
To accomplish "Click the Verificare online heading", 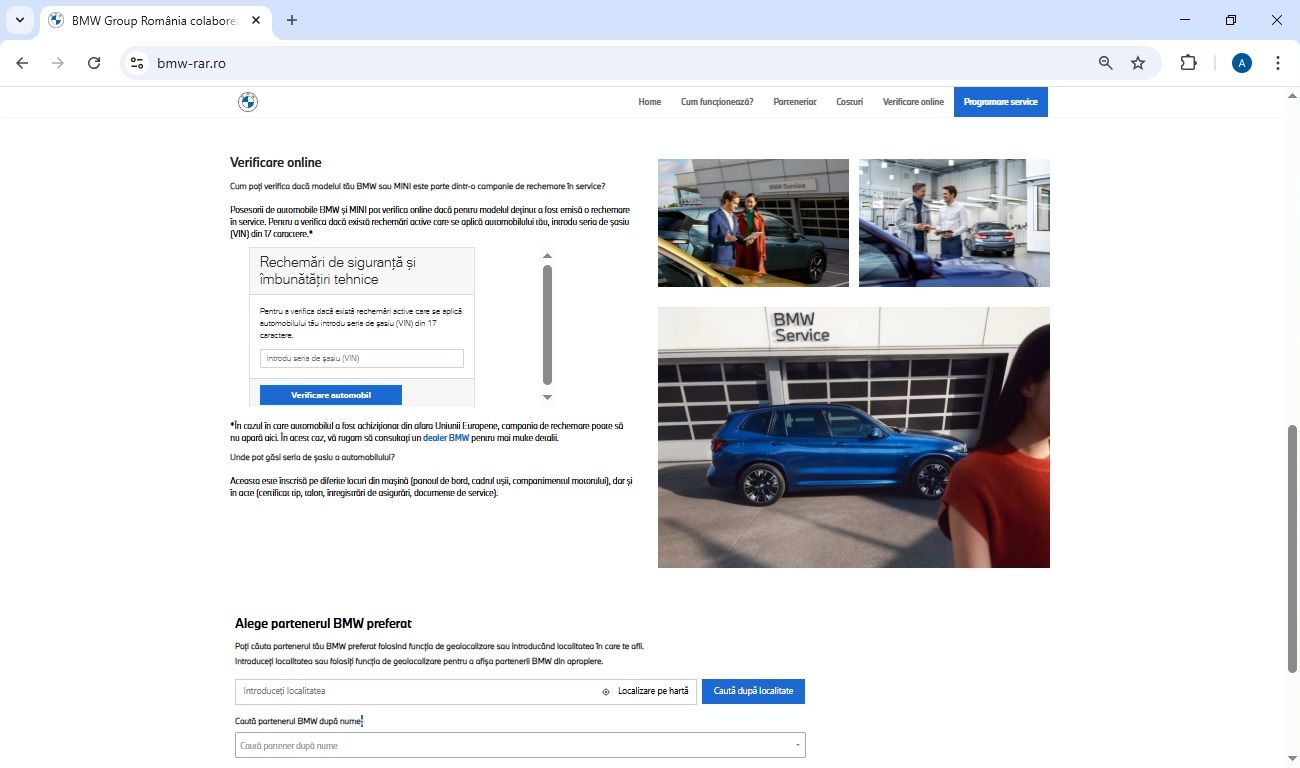I will (x=276, y=162).
